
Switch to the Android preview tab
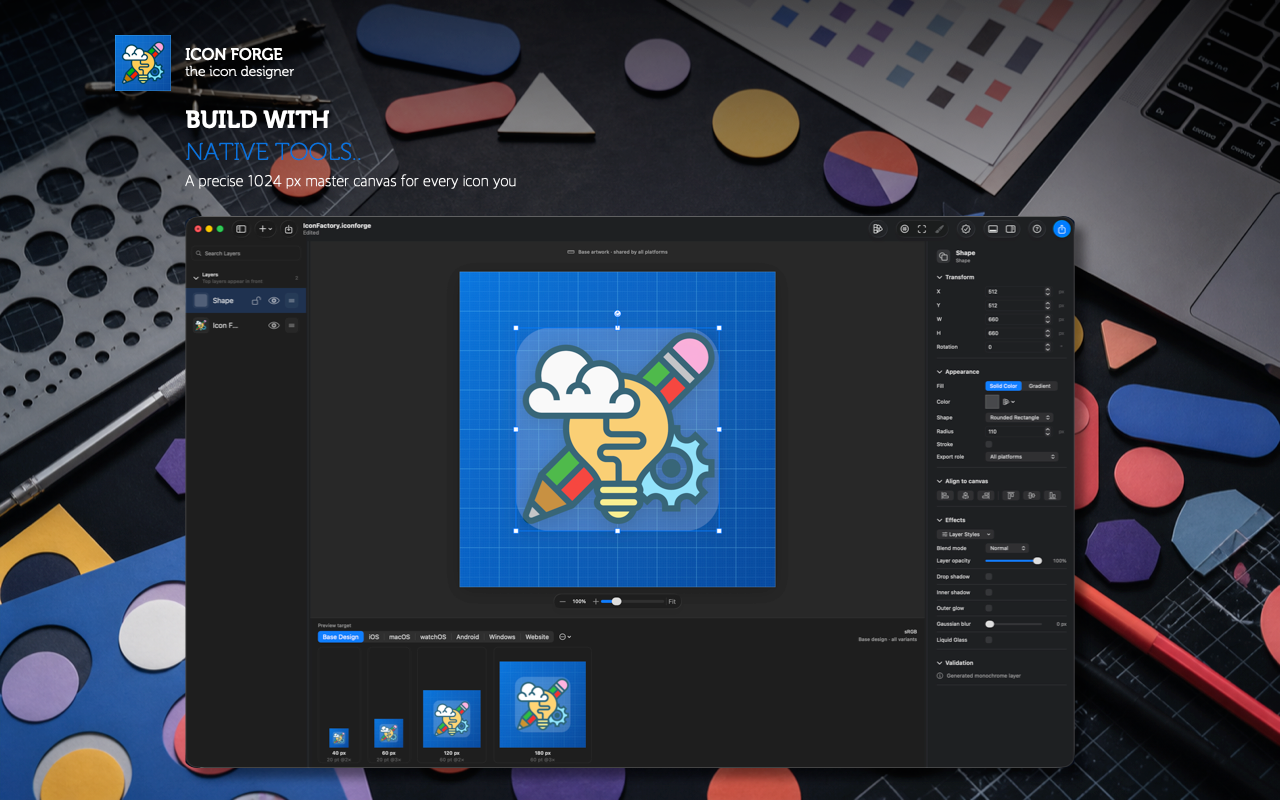[468, 637]
